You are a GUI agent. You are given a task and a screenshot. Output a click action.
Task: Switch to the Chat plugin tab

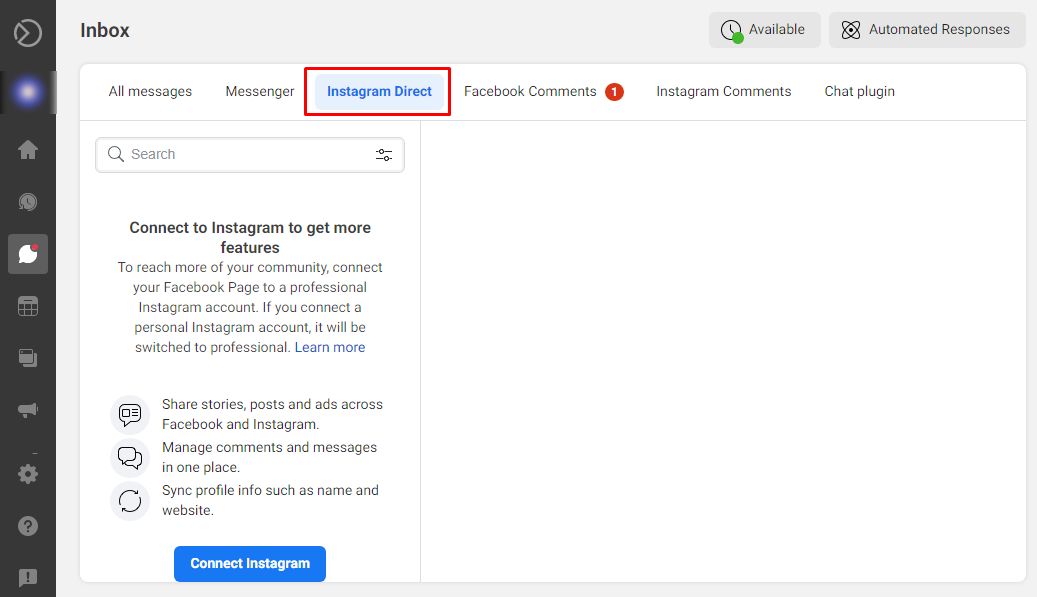coord(859,91)
